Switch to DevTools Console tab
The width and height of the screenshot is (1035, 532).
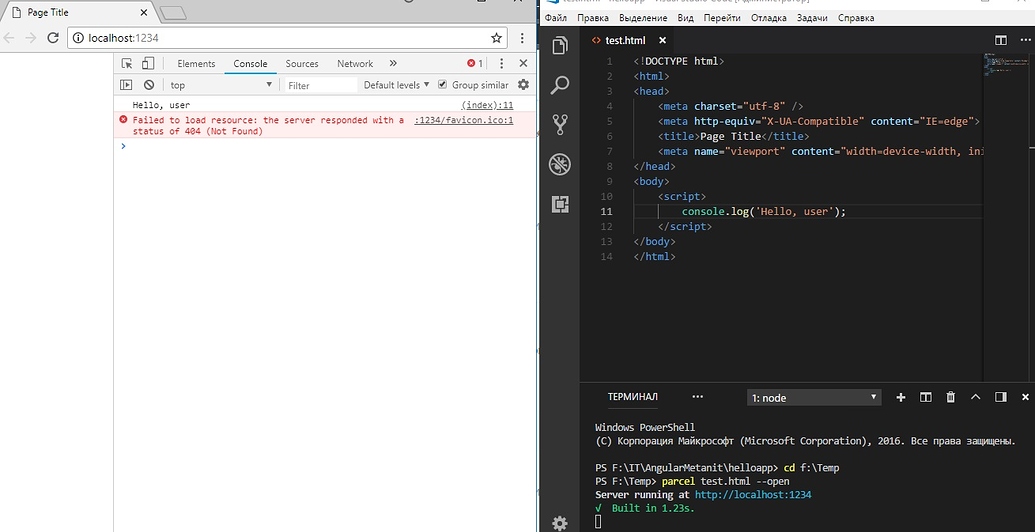[x=250, y=63]
